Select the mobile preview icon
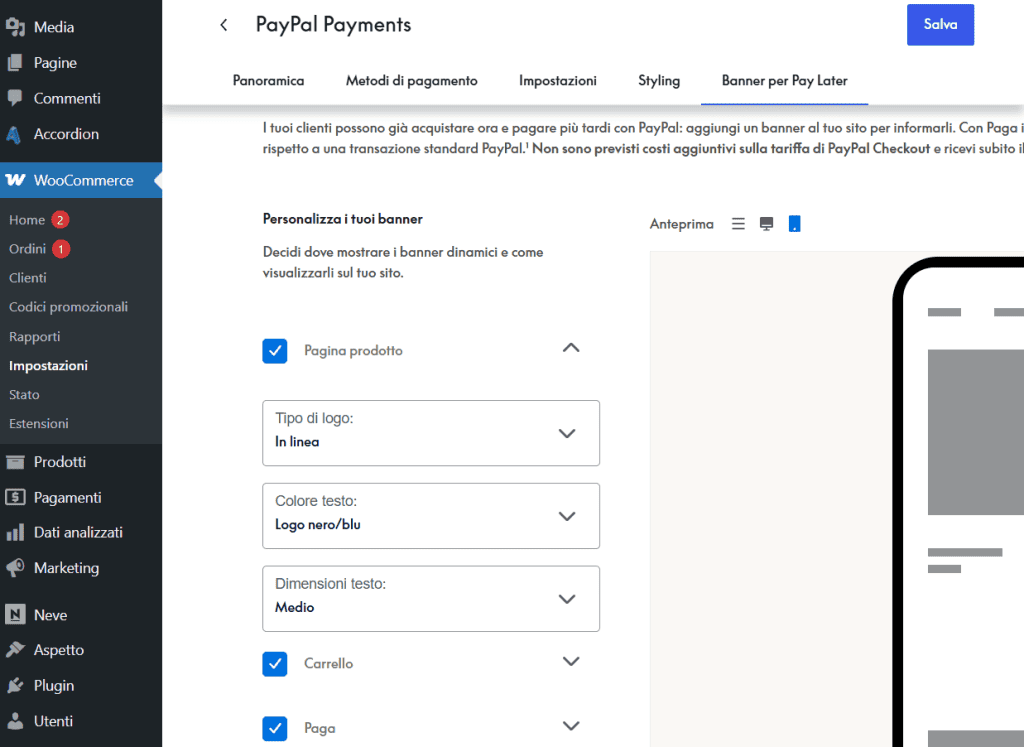 [794, 224]
